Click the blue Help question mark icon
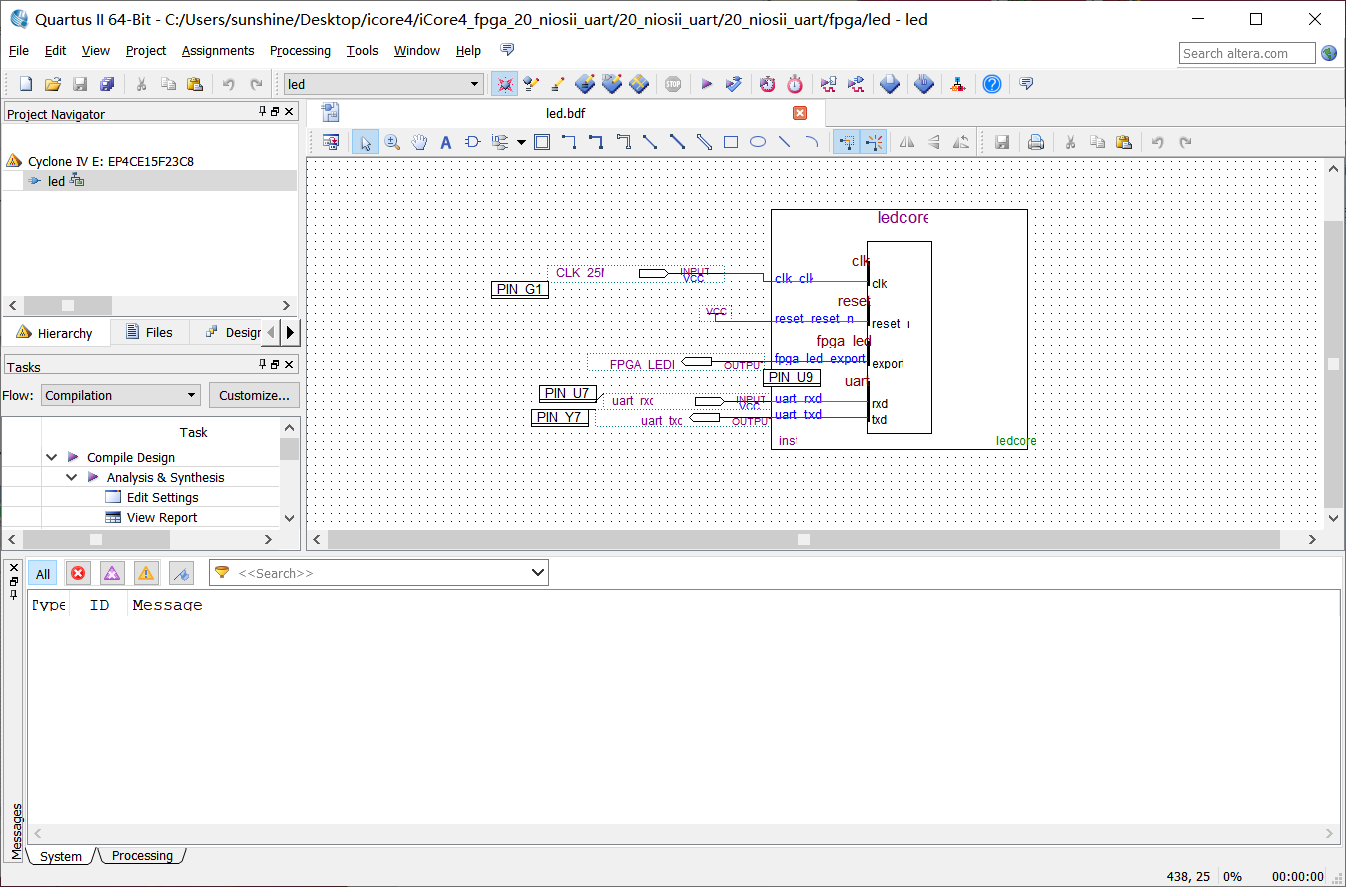1346x887 pixels. click(991, 84)
